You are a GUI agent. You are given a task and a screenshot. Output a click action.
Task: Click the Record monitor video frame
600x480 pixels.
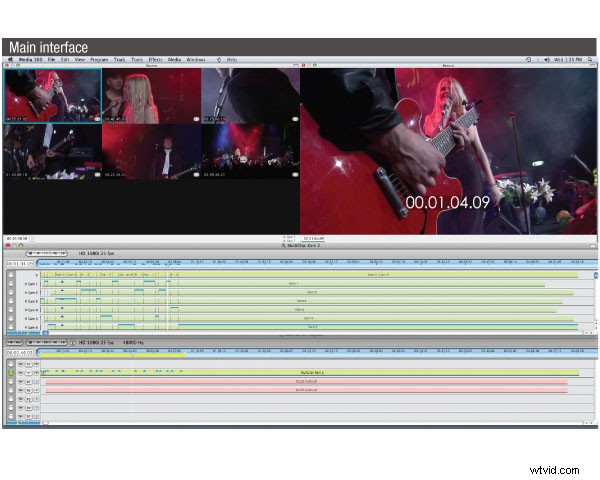[448, 152]
